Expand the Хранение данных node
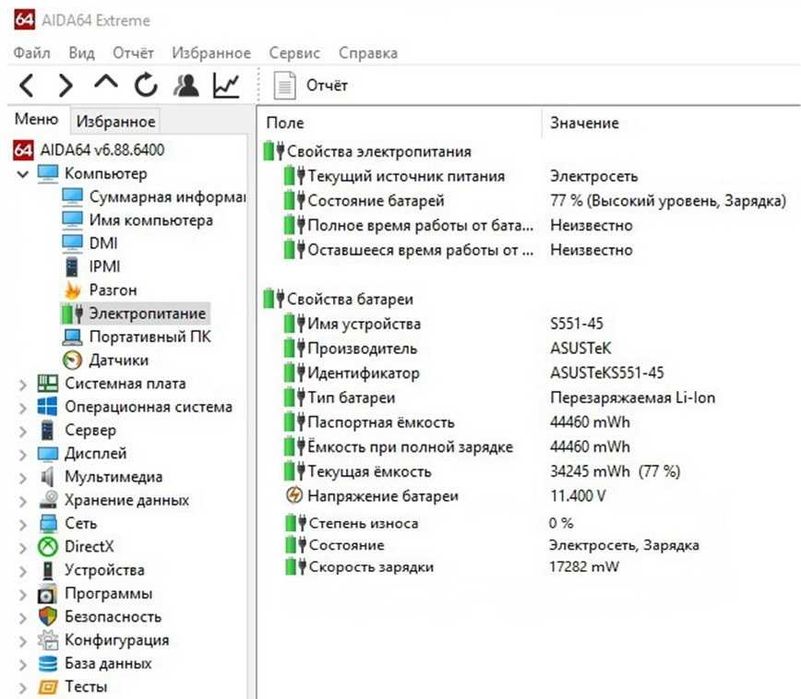 pos(23,501)
